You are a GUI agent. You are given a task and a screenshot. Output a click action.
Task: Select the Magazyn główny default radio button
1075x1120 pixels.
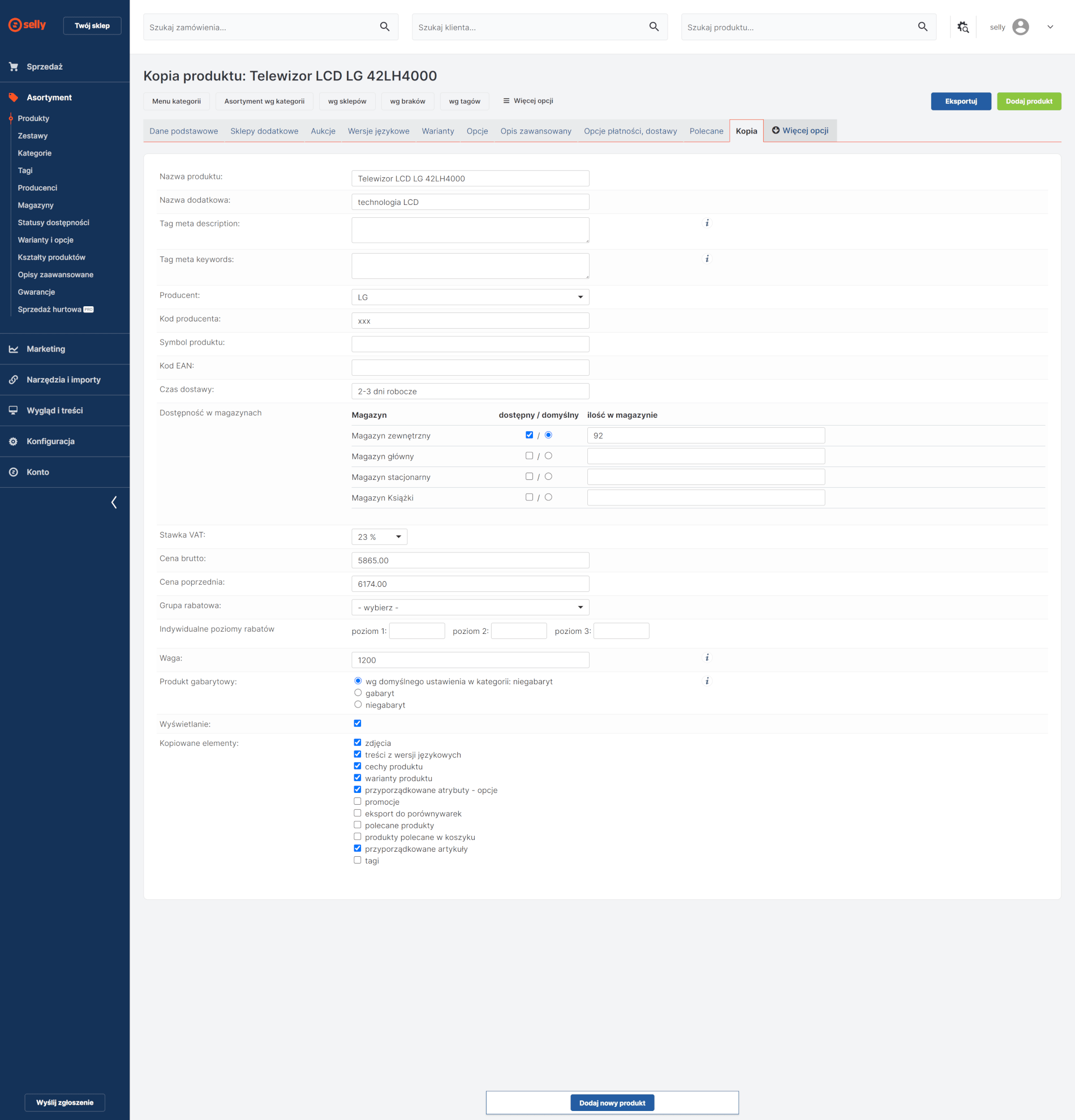pyautogui.click(x=548, y=456)
